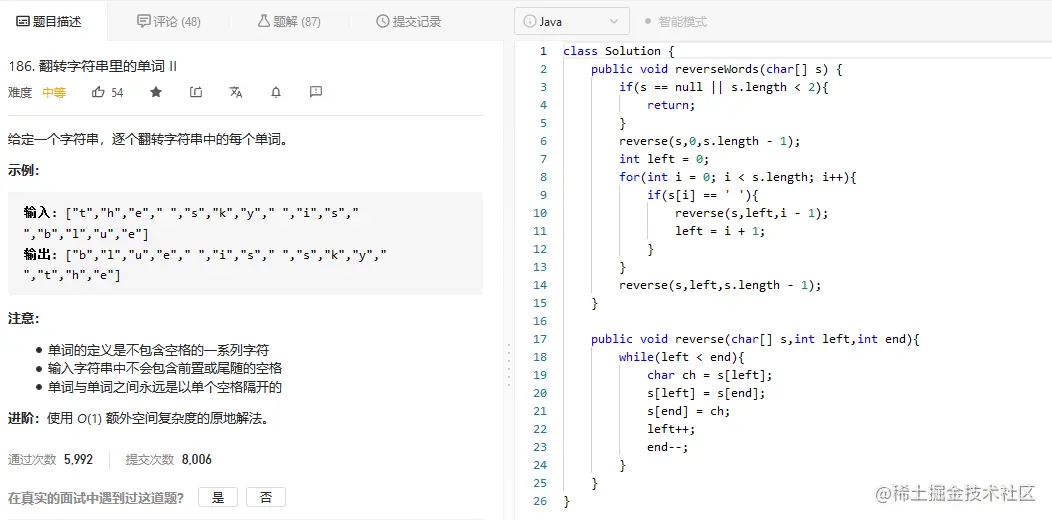Screen dimensions: 1052x520
Task: Click line number 26 in the gutter
Action: (541, 501)
